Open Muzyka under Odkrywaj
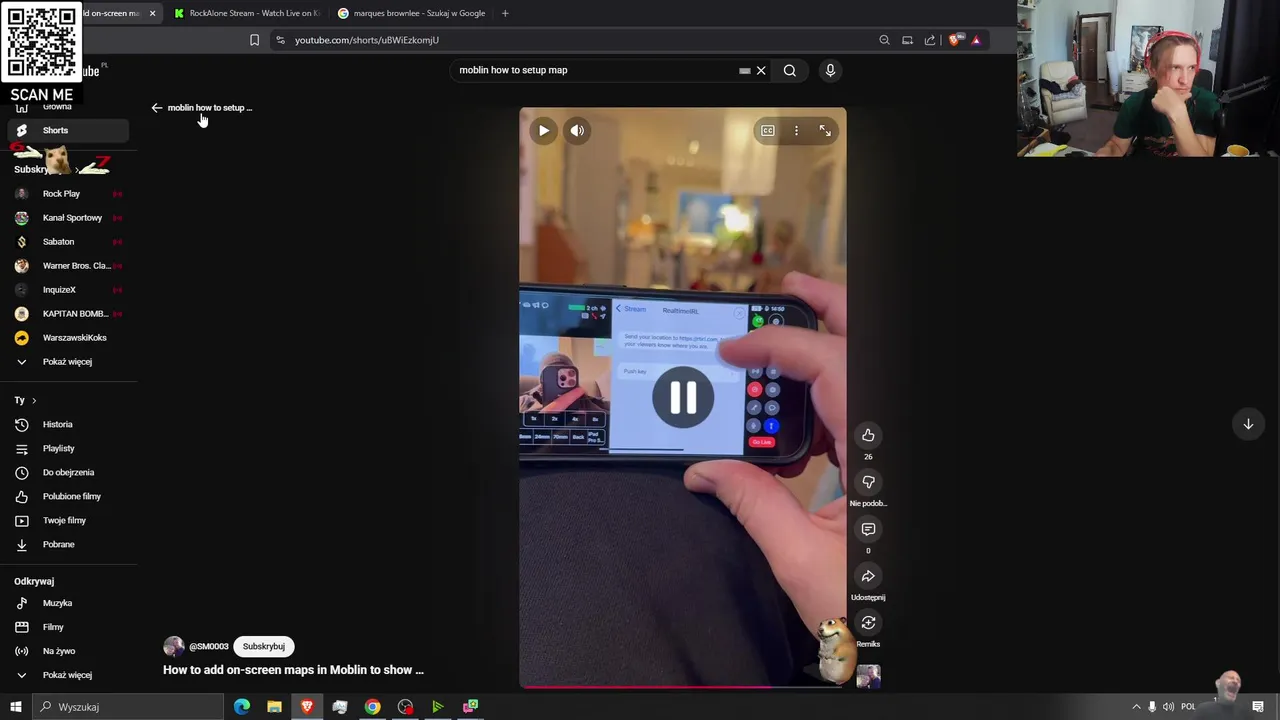This screenshot has width=1280, height=720. pyautogui.click(x=68, y=603)
